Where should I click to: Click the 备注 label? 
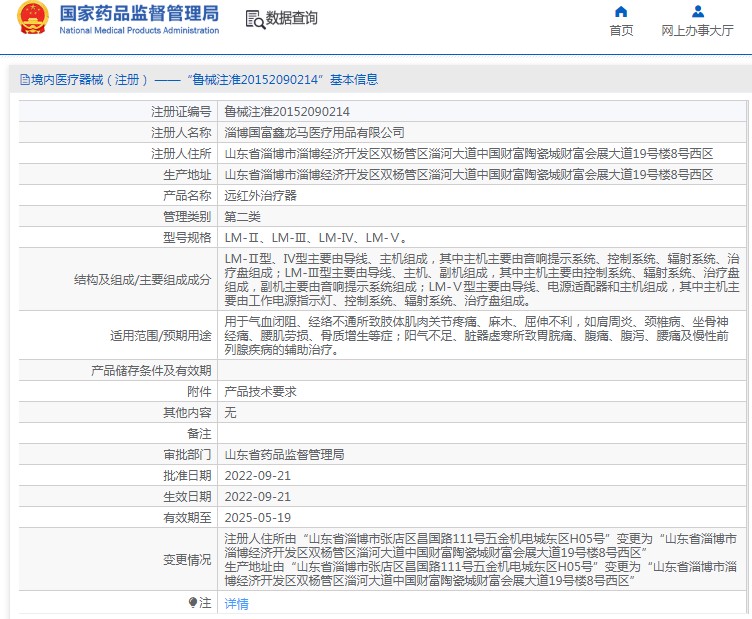click(x=199, y=434)
